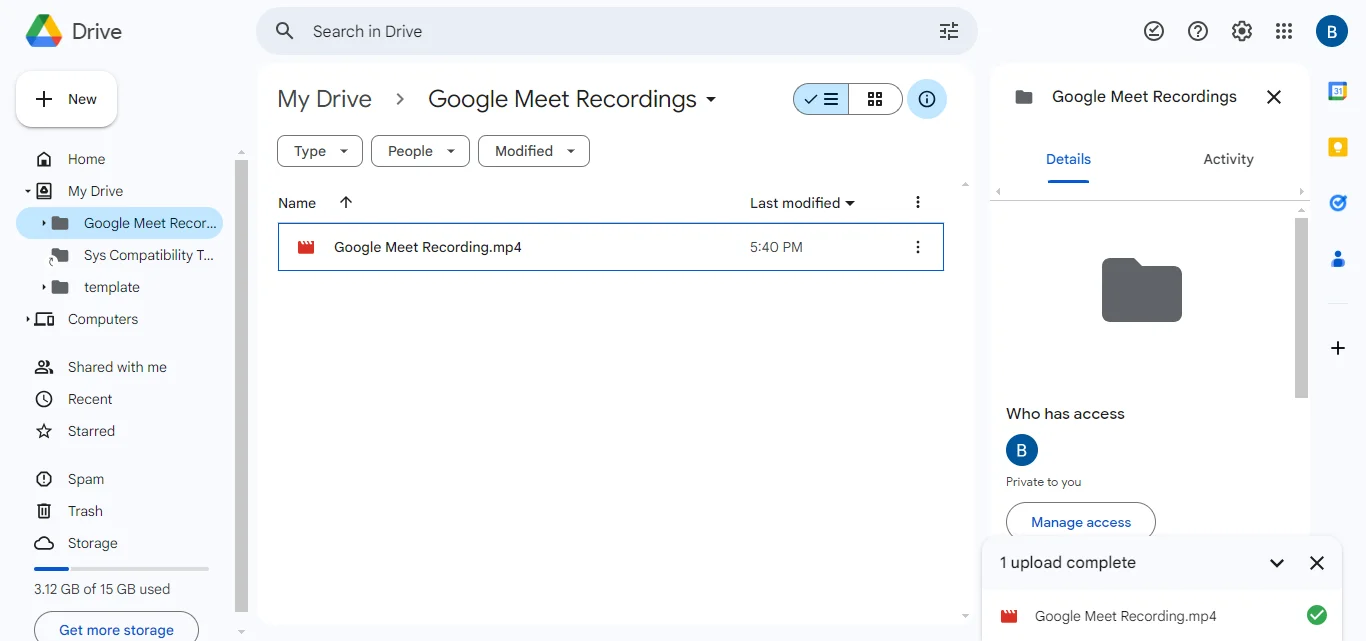Click the Settings gear icon
The width and height of the screenshot is (1366, 641).
(x=1242, y=31)
